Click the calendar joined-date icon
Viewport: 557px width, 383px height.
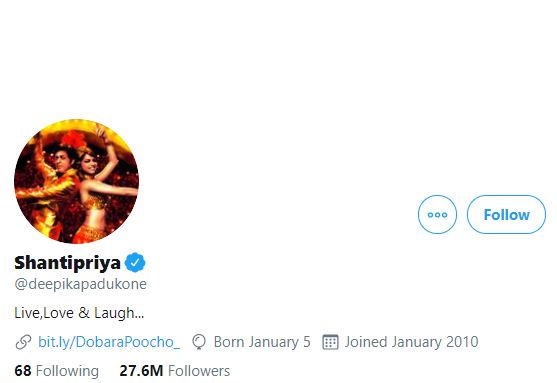pyautogui.click(x=330, y=342)
